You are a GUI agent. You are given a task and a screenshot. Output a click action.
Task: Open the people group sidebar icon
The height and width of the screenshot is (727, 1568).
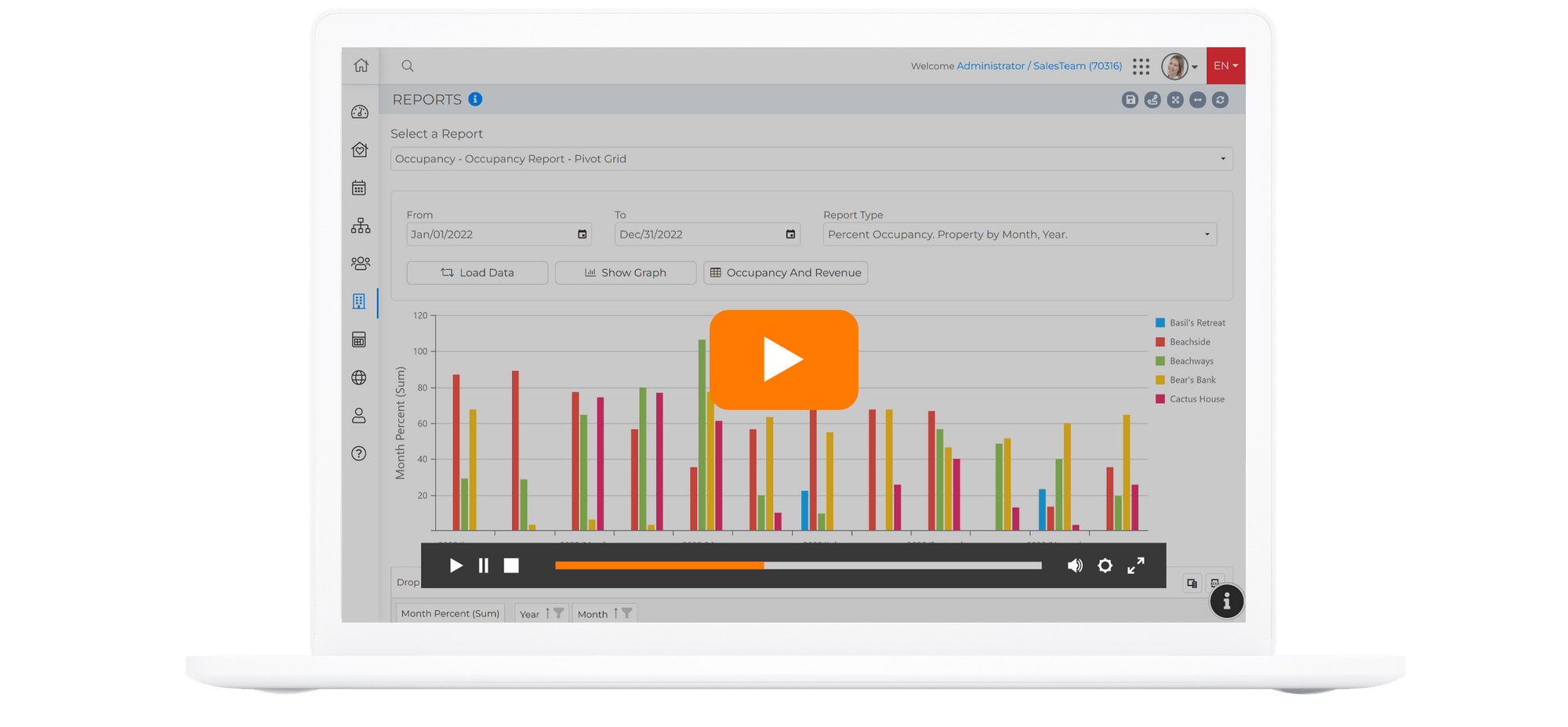pos(361,264)
